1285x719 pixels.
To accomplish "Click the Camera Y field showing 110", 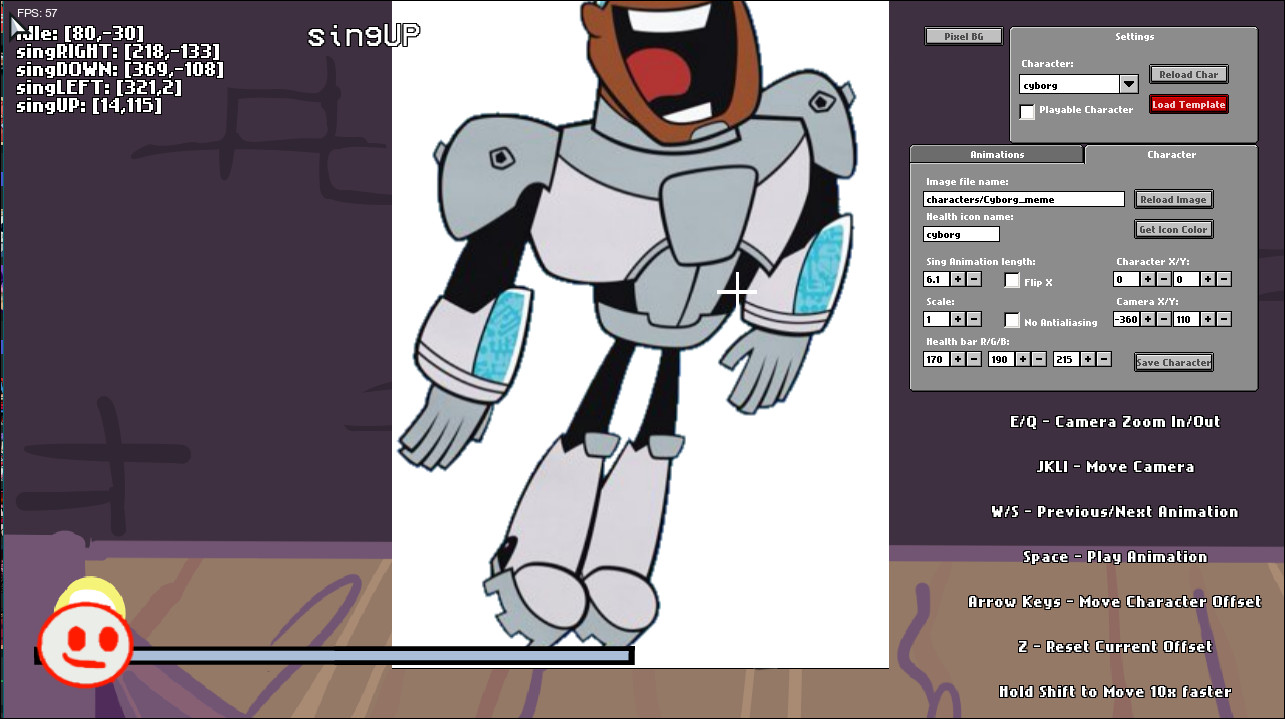I will (x=1186, y=319).
